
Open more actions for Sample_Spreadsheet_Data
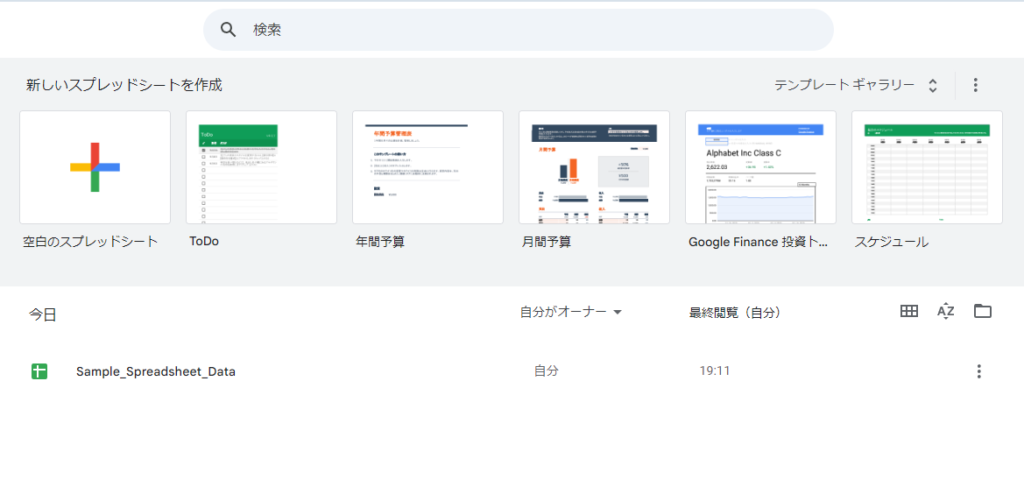click(x=978, y=371)
